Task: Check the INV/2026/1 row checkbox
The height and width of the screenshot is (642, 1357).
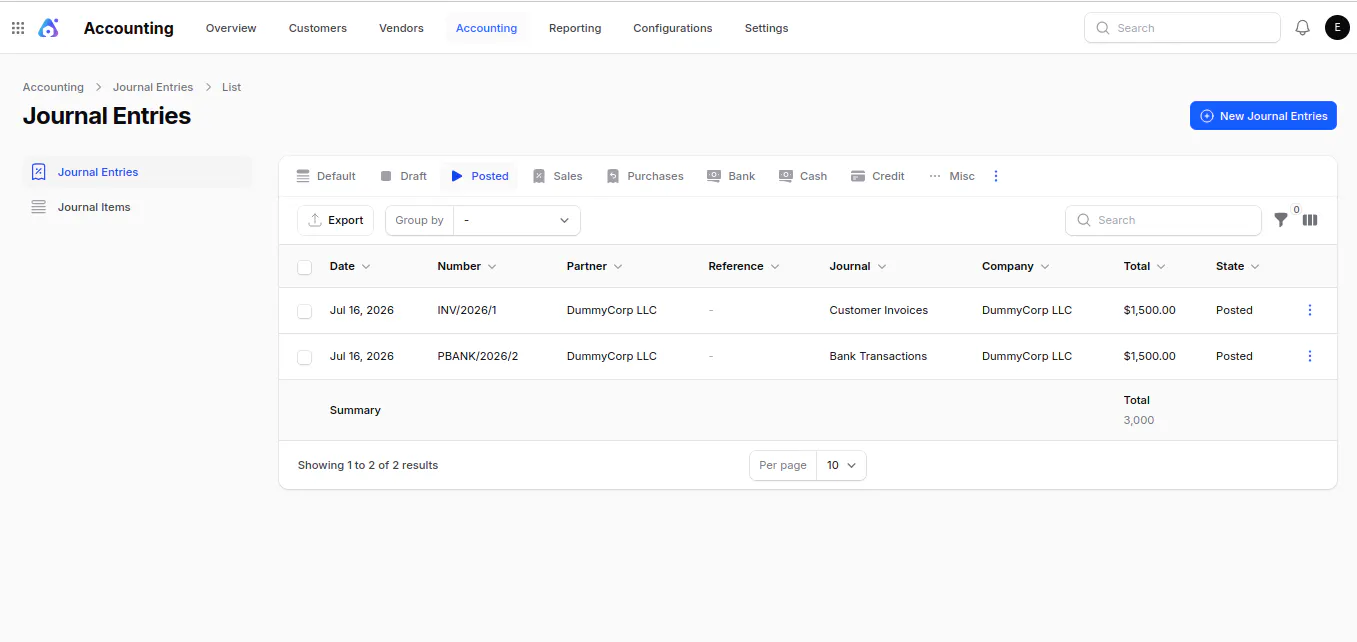Action: pos(305,311)
